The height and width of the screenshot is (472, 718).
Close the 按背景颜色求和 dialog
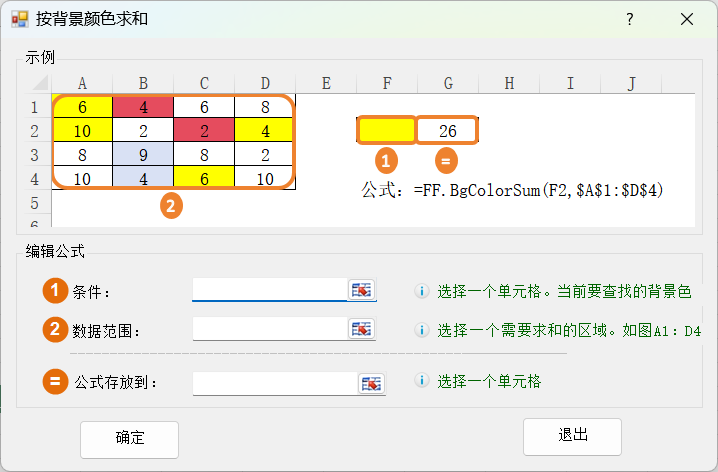pyautogui.click(x=687, y=19)
